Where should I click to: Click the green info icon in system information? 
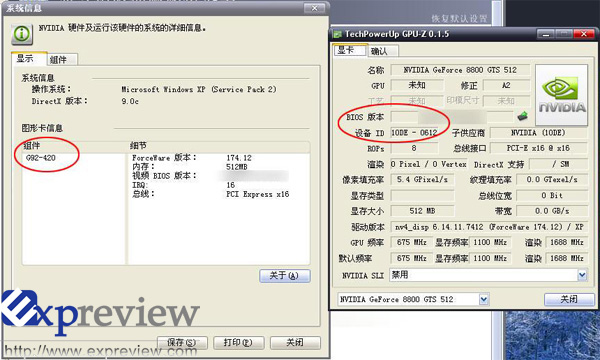click(22, 34)
